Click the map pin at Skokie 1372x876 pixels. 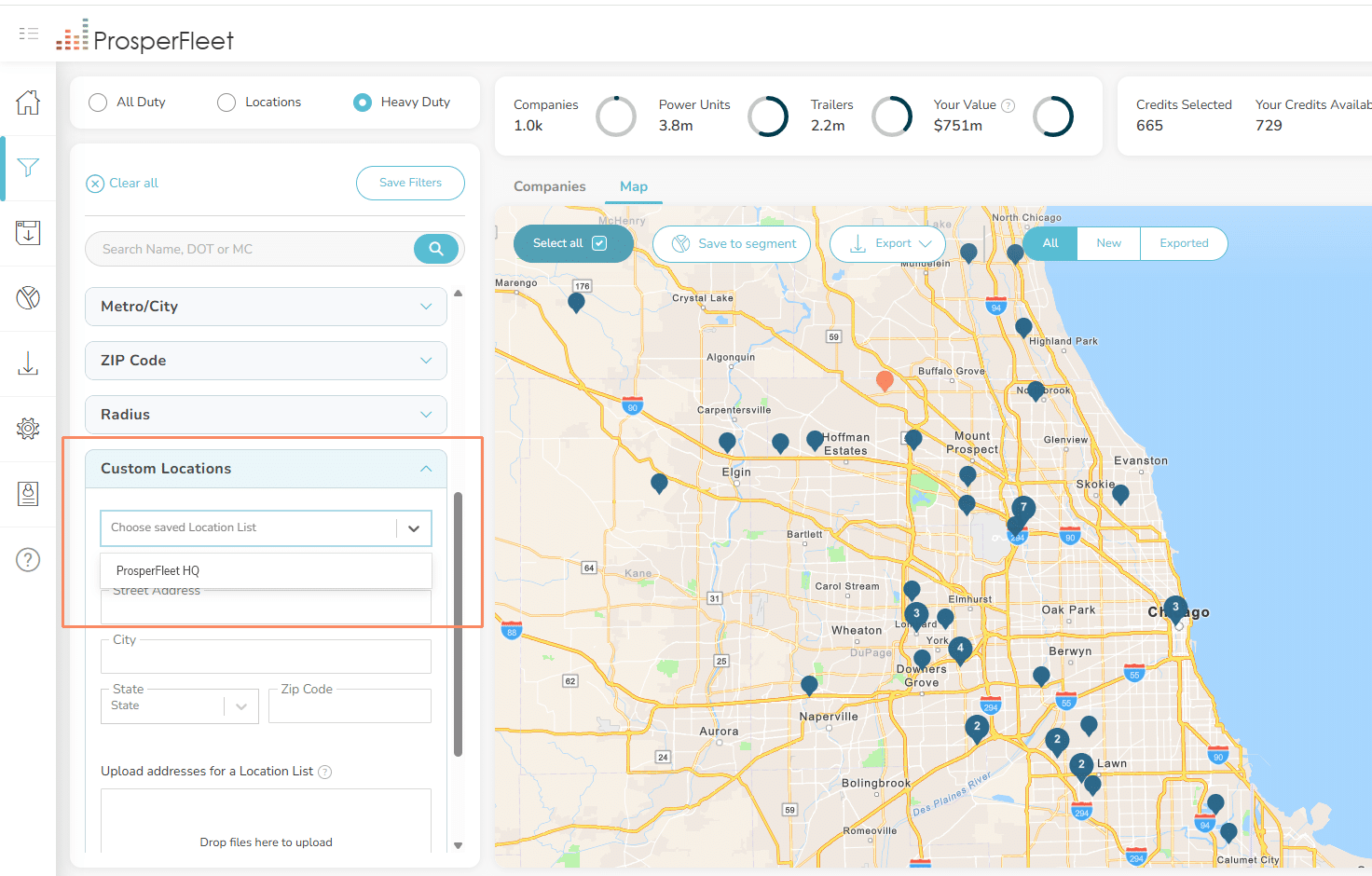1120,495
